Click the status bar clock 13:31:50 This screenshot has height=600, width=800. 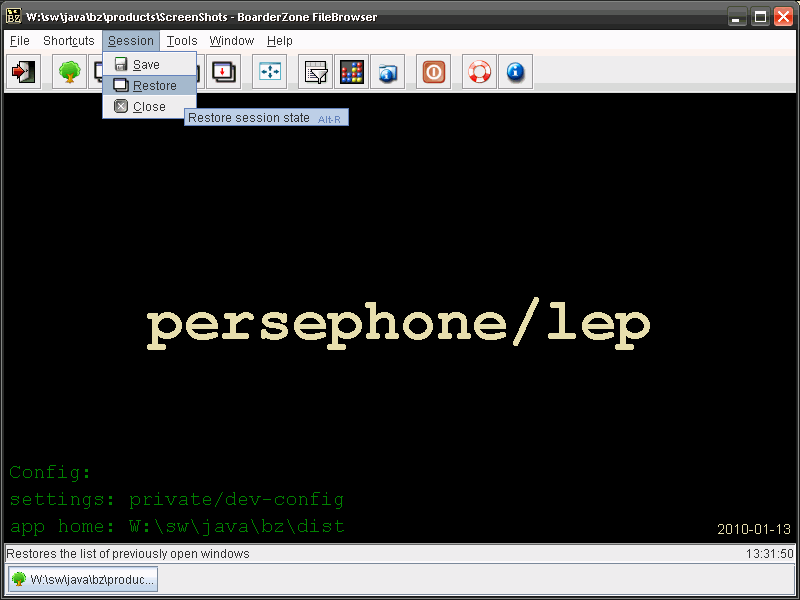[769, 554]
